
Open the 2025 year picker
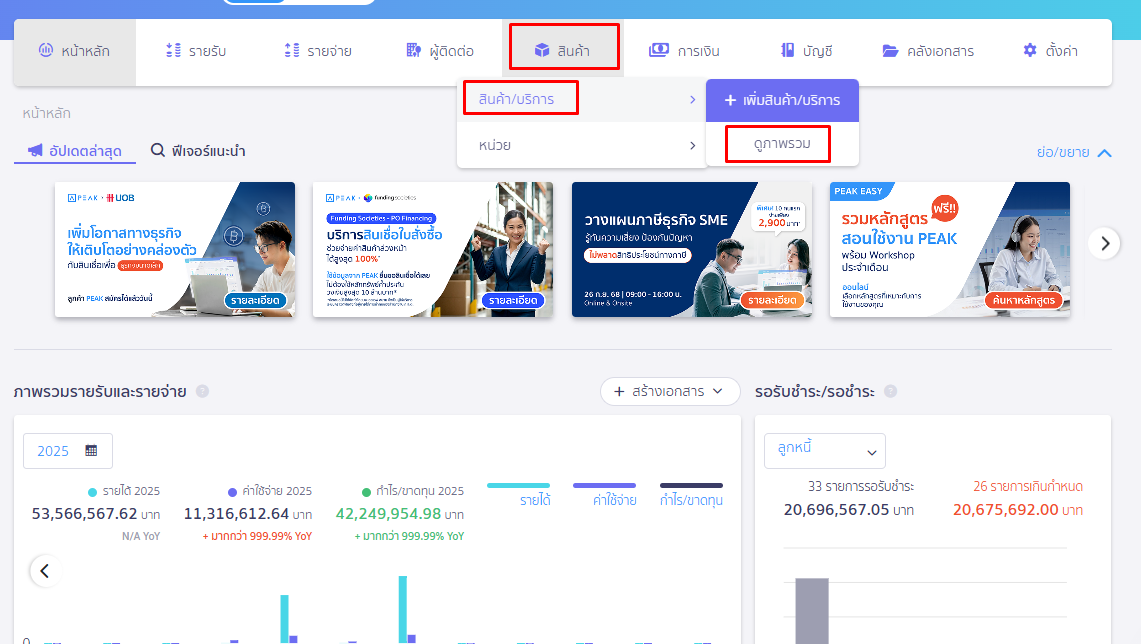pos(68,451)
